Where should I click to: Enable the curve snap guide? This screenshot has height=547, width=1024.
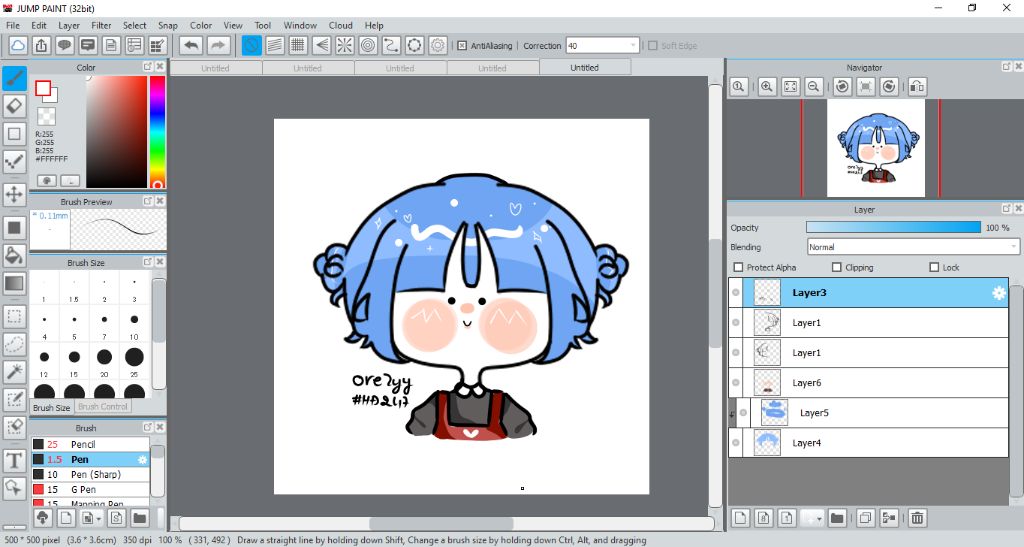[391, 46]
